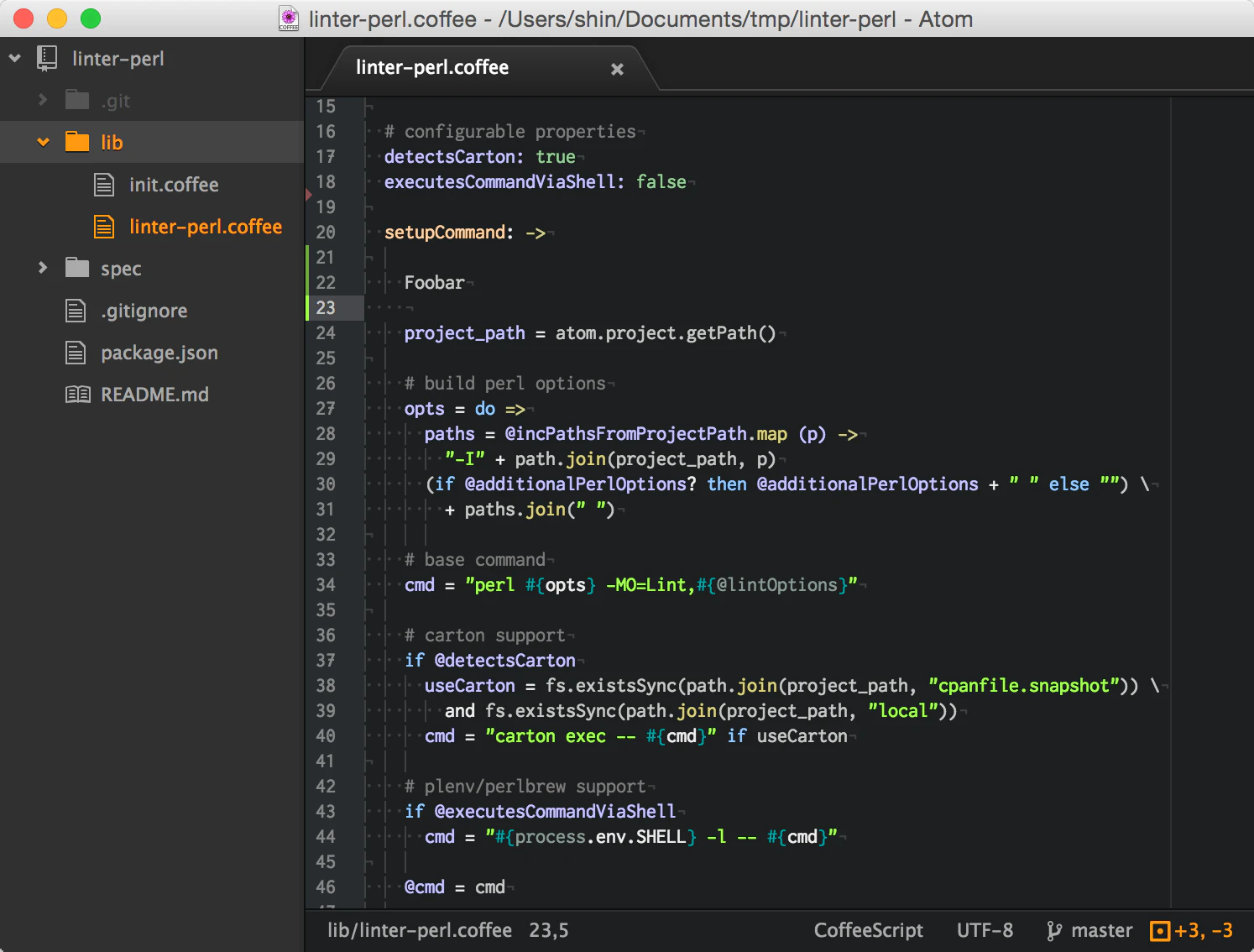Screen dimensions: 1254x952
Task: Select linter-perl.coffee in the file tree
Action: click(206, 227)
